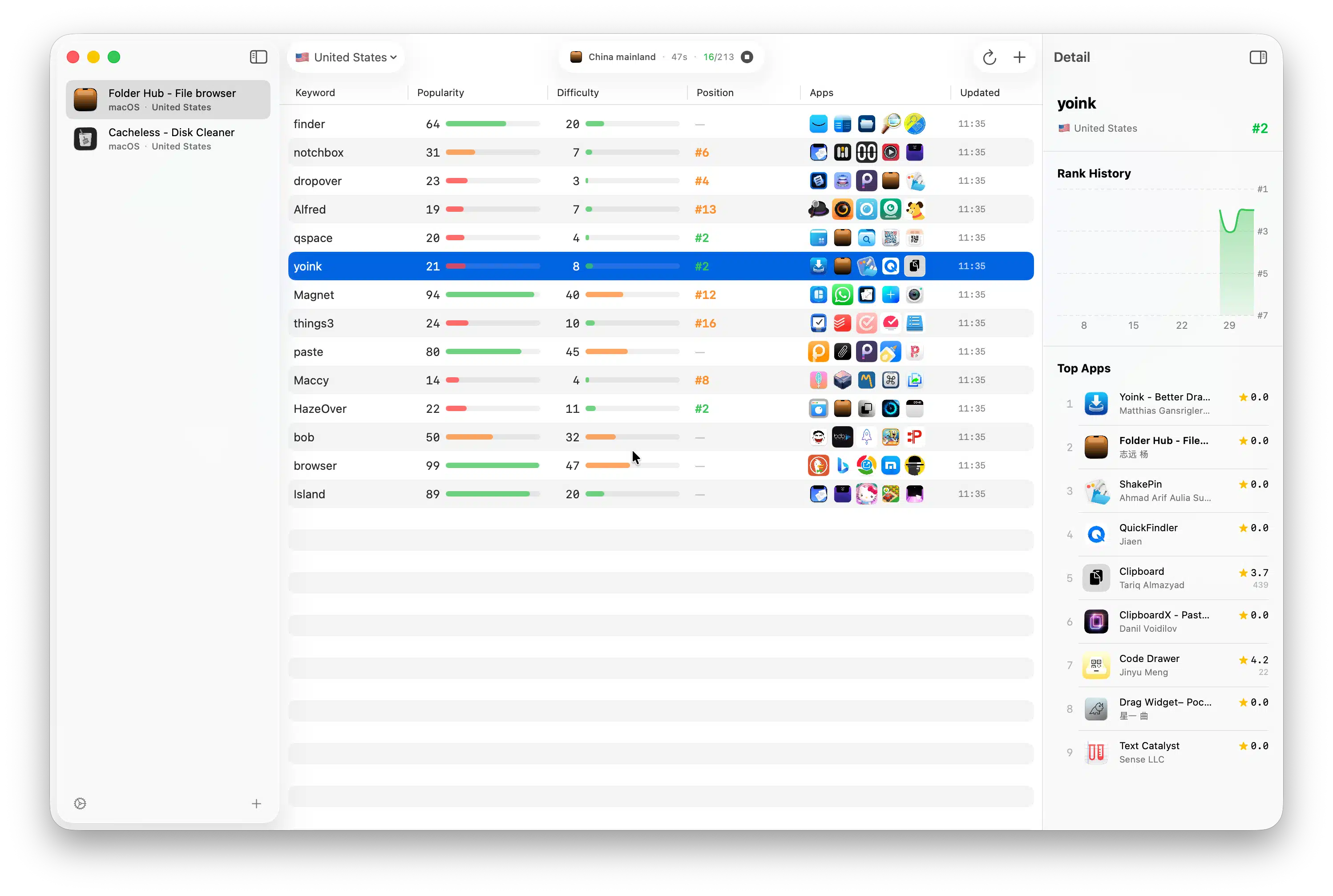Click Maccy command-key icon in Maccy row

click(x=890, y=380)
